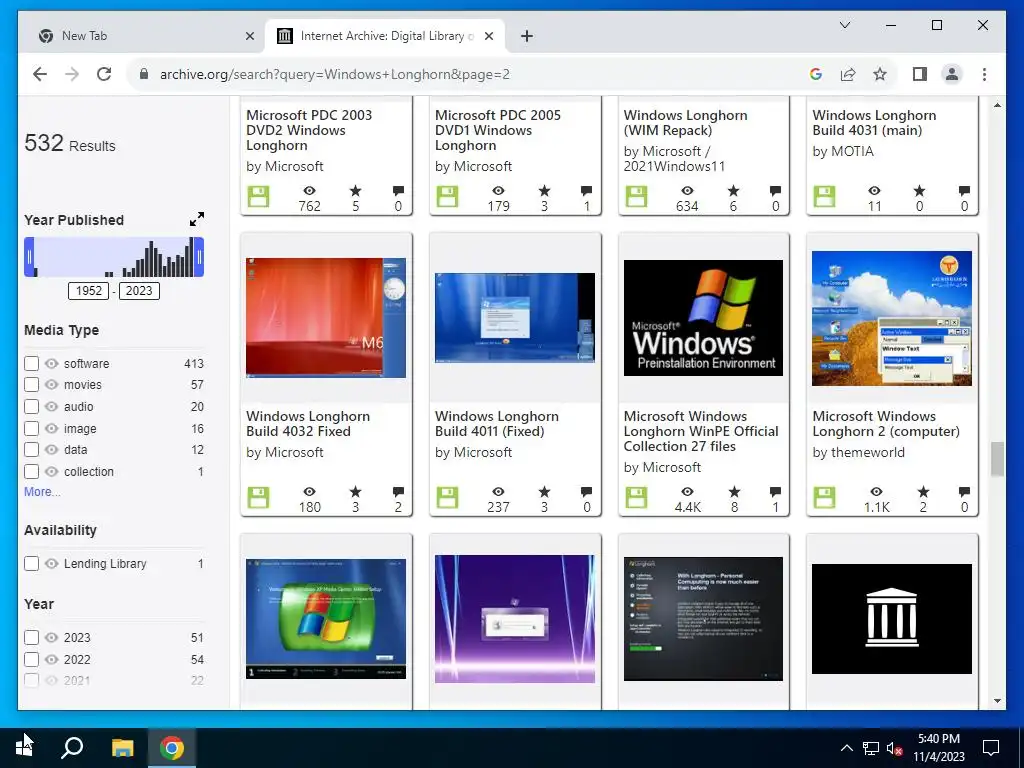Click the left handle of year range slider
This screenshot has height=768, width=1024.
click(29, 257)
